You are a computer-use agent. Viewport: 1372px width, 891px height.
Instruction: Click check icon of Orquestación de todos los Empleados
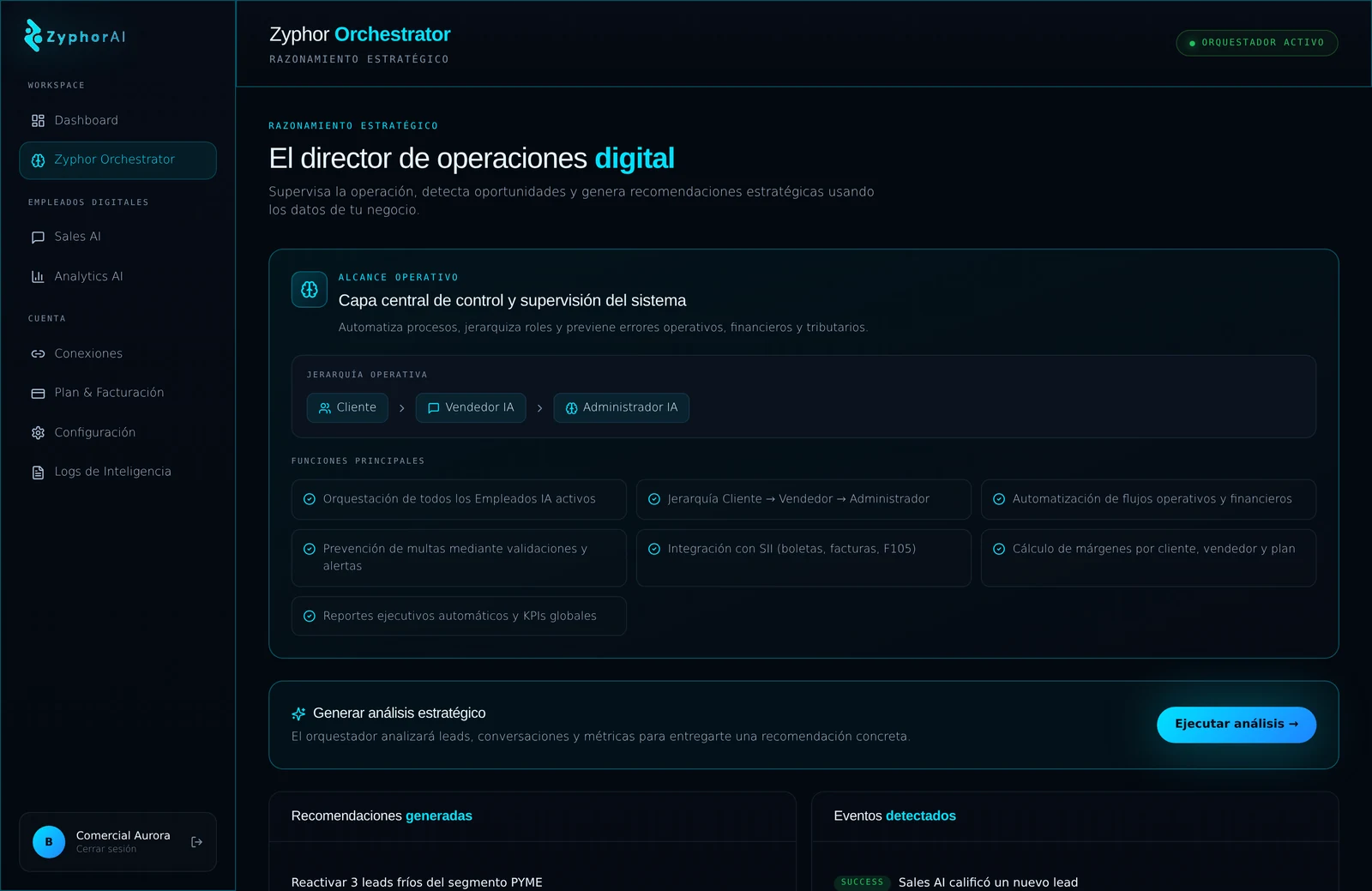(310, 499)
